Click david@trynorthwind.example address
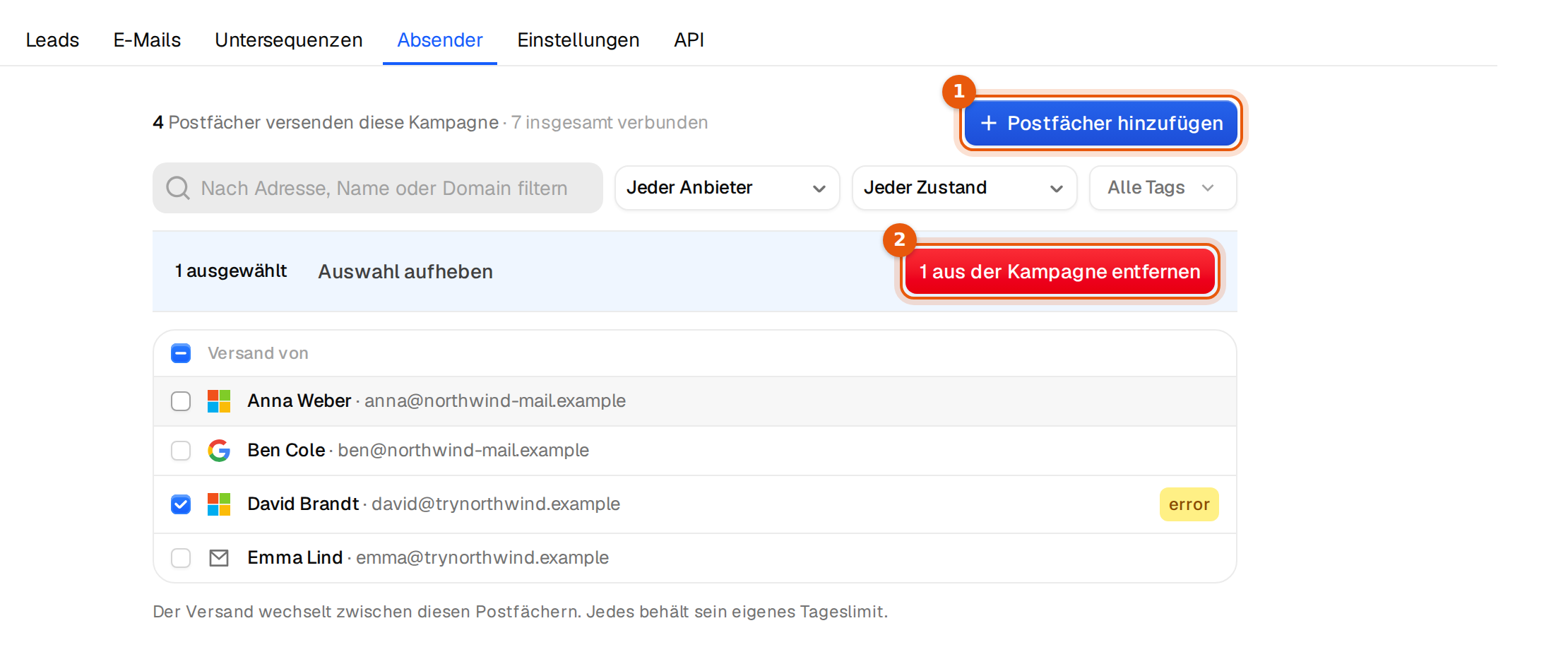1568x664 pixels. pyautogui.click(x=496, y=504)
